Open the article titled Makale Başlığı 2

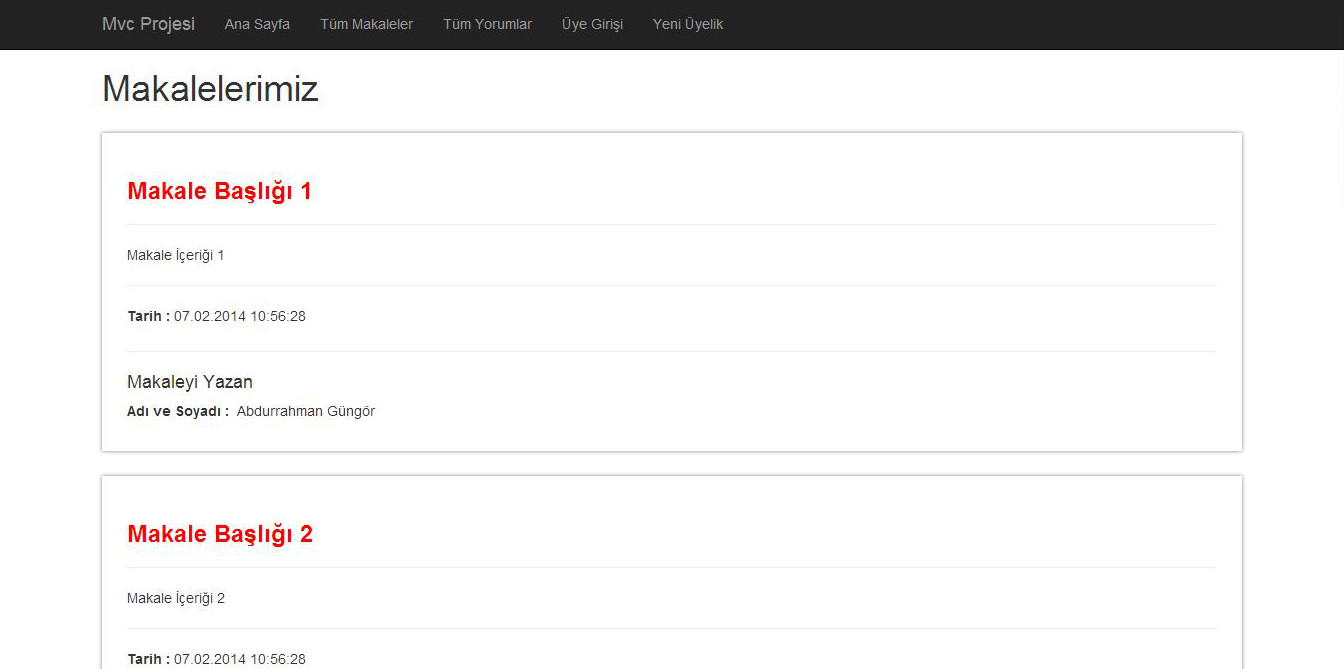pos(219,534)
